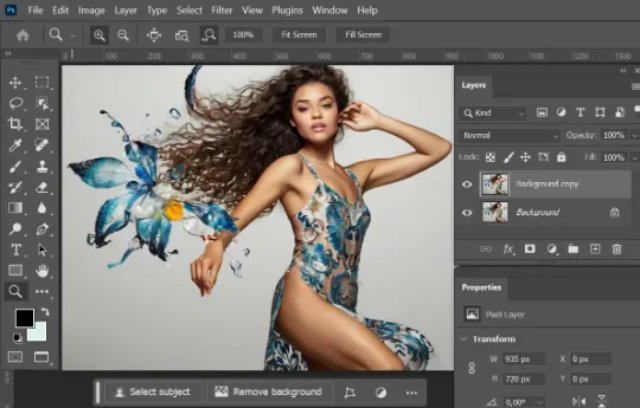Select the Lasso tool
The height and width of the screenshot is (408, 640).
coord(16,103)
